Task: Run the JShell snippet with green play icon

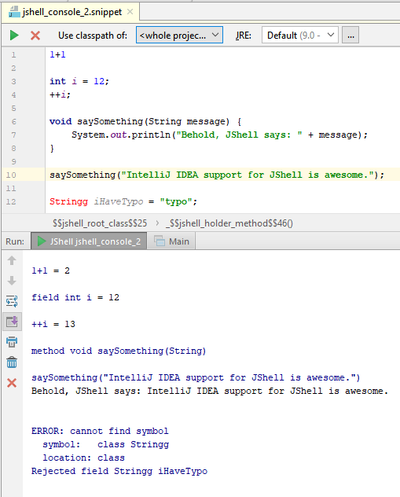Action: click(x=14, y=35)
